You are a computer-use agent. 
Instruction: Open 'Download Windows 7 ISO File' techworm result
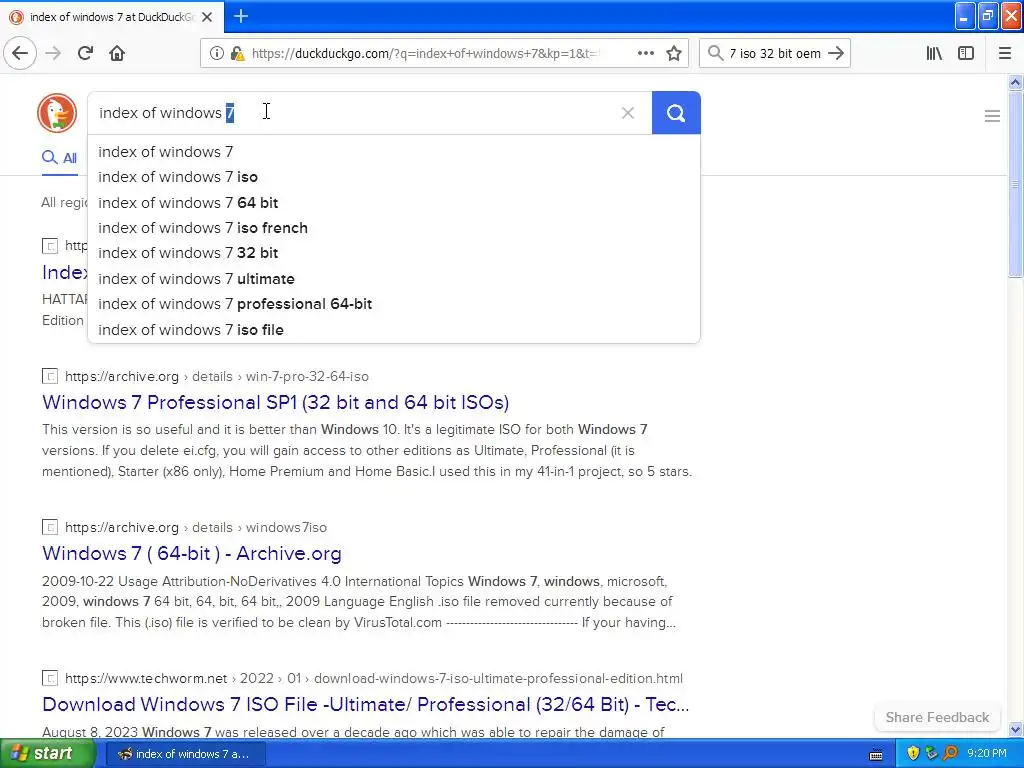click(366, 705)
